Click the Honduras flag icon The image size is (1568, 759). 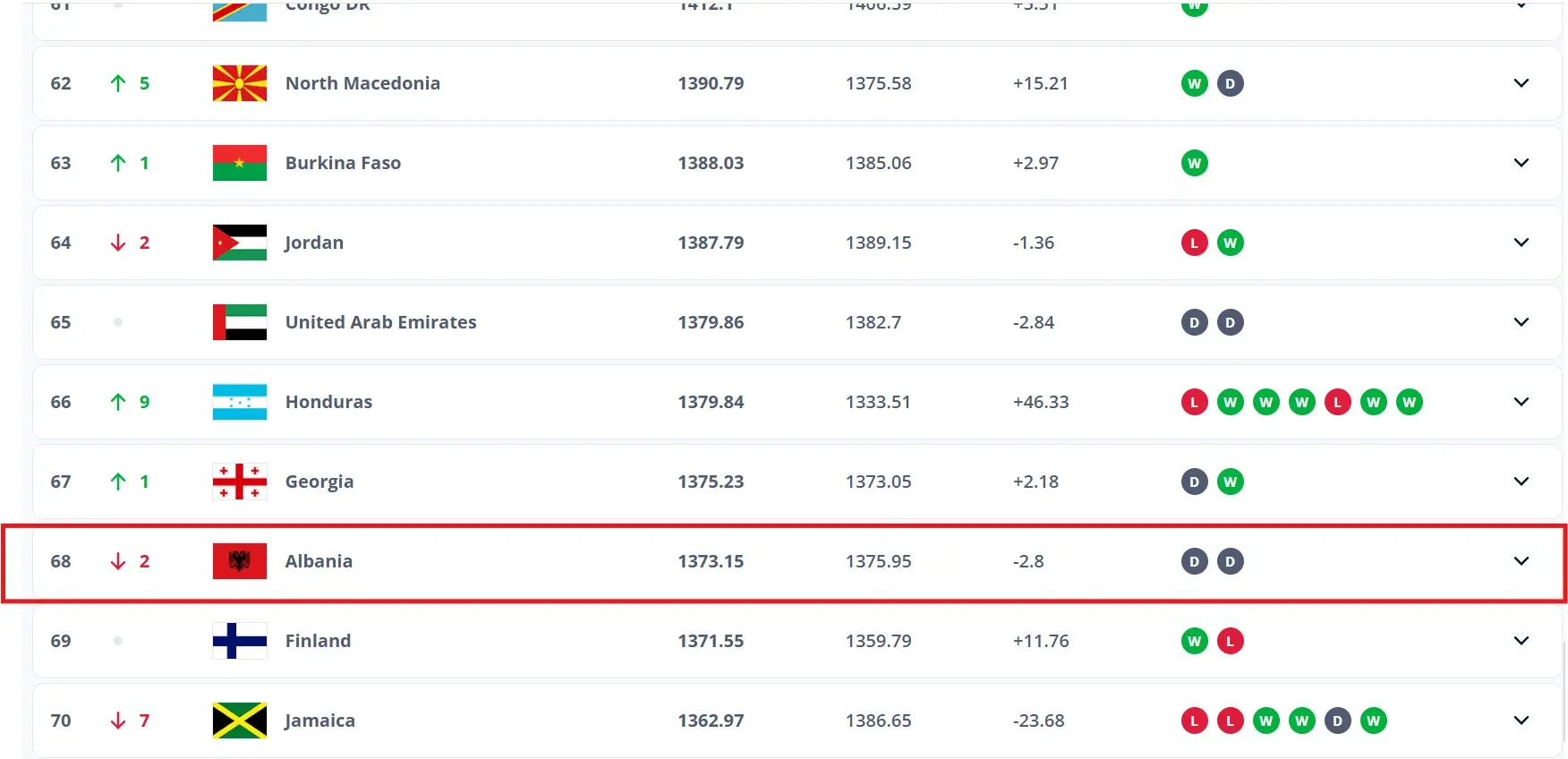point(240,402)
